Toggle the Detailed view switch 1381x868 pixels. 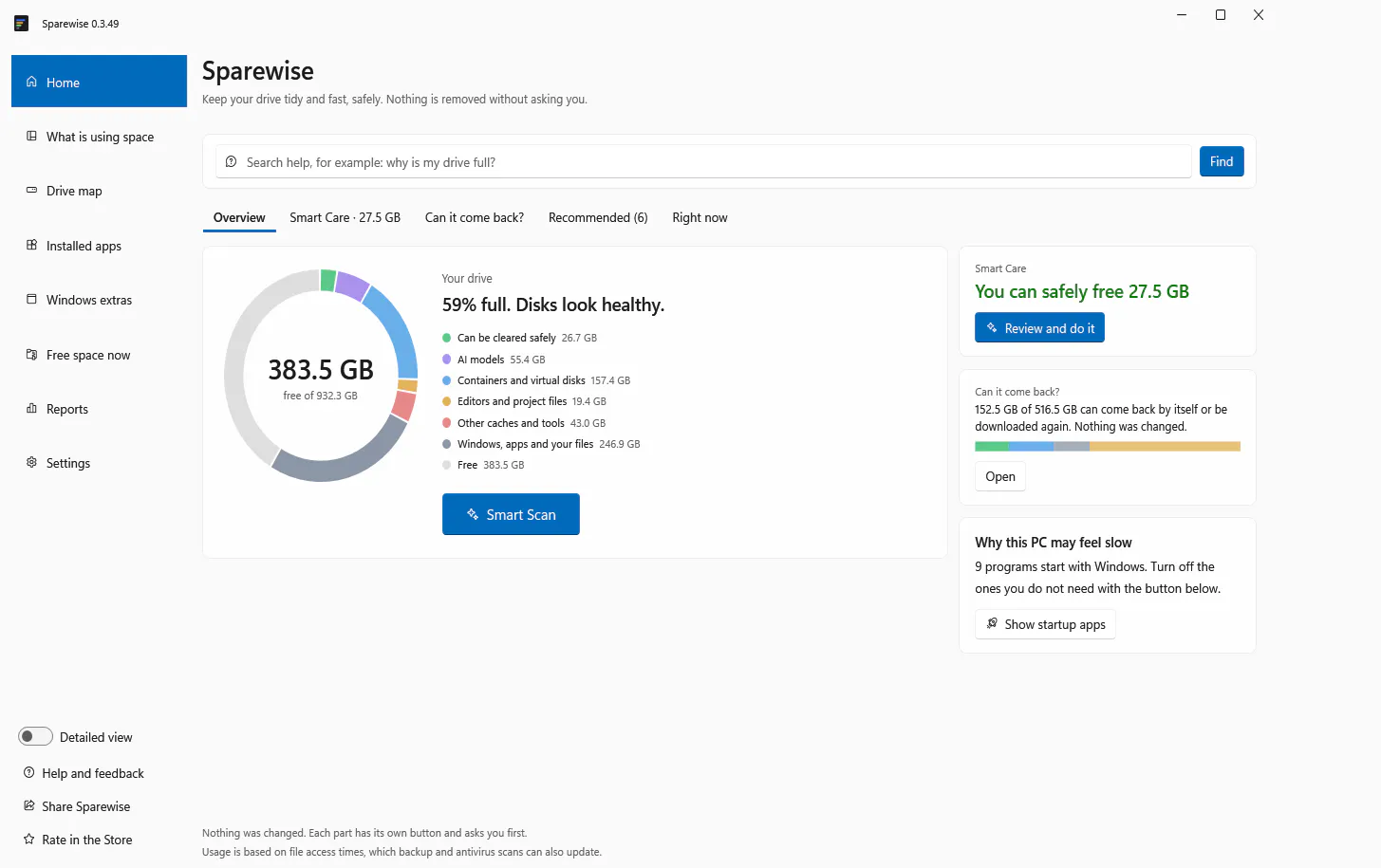coord(36,737)
